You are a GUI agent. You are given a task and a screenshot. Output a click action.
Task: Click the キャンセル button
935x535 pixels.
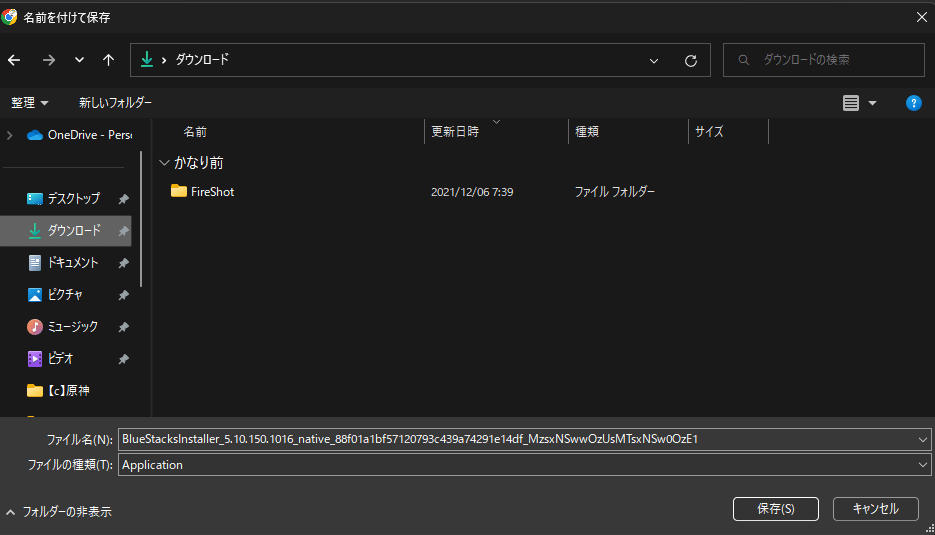coord(875,509)
